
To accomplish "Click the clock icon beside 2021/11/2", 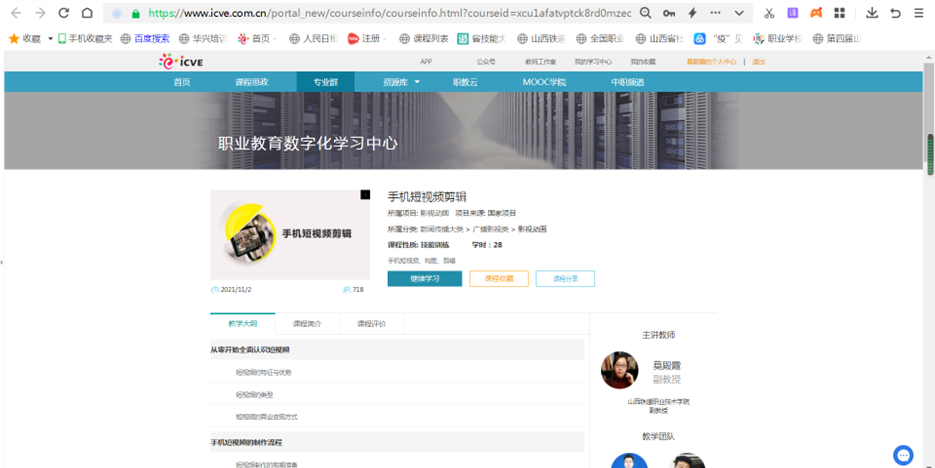I will tap(215, 290).
